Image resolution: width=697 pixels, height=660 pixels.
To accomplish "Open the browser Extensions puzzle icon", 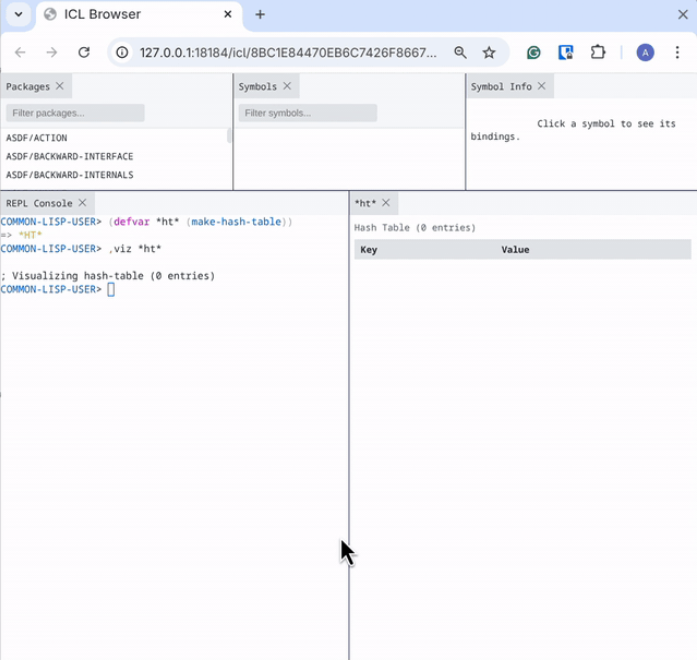I will [598, 52].
